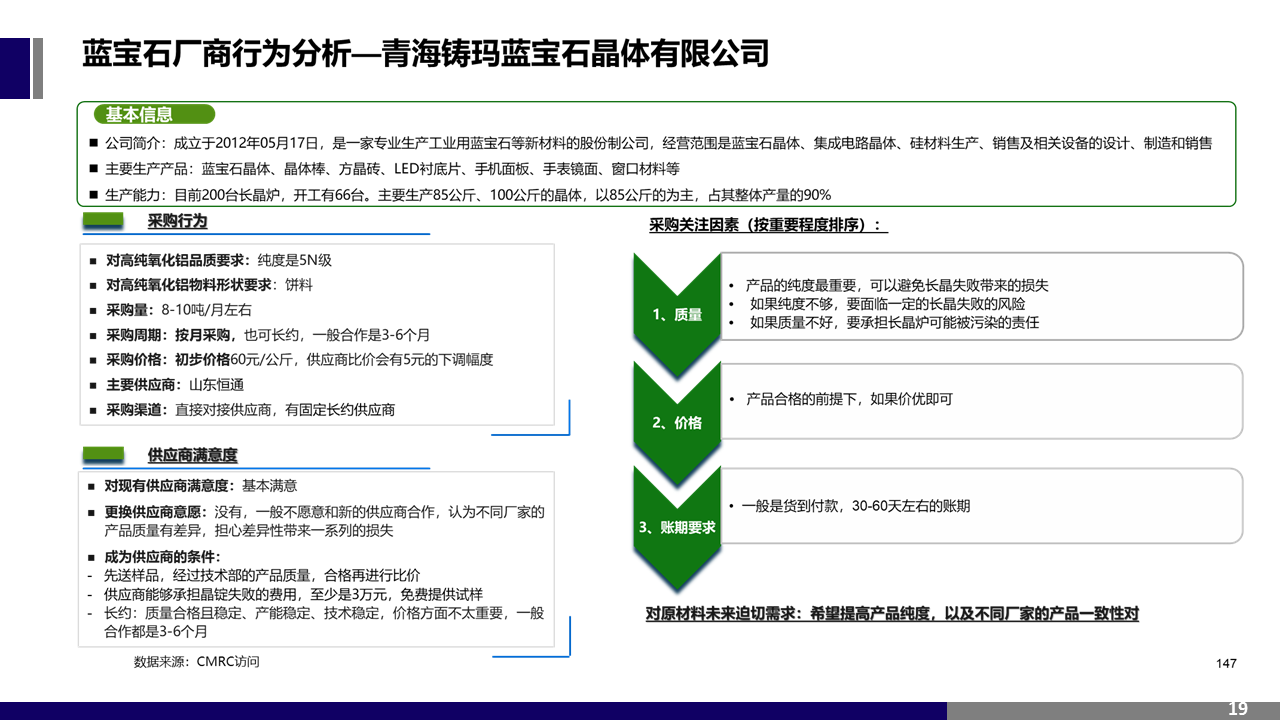1280x720 pixels.
Task: Click 对现有供应商满意度 基本满意 line
Action: point(193,486)
